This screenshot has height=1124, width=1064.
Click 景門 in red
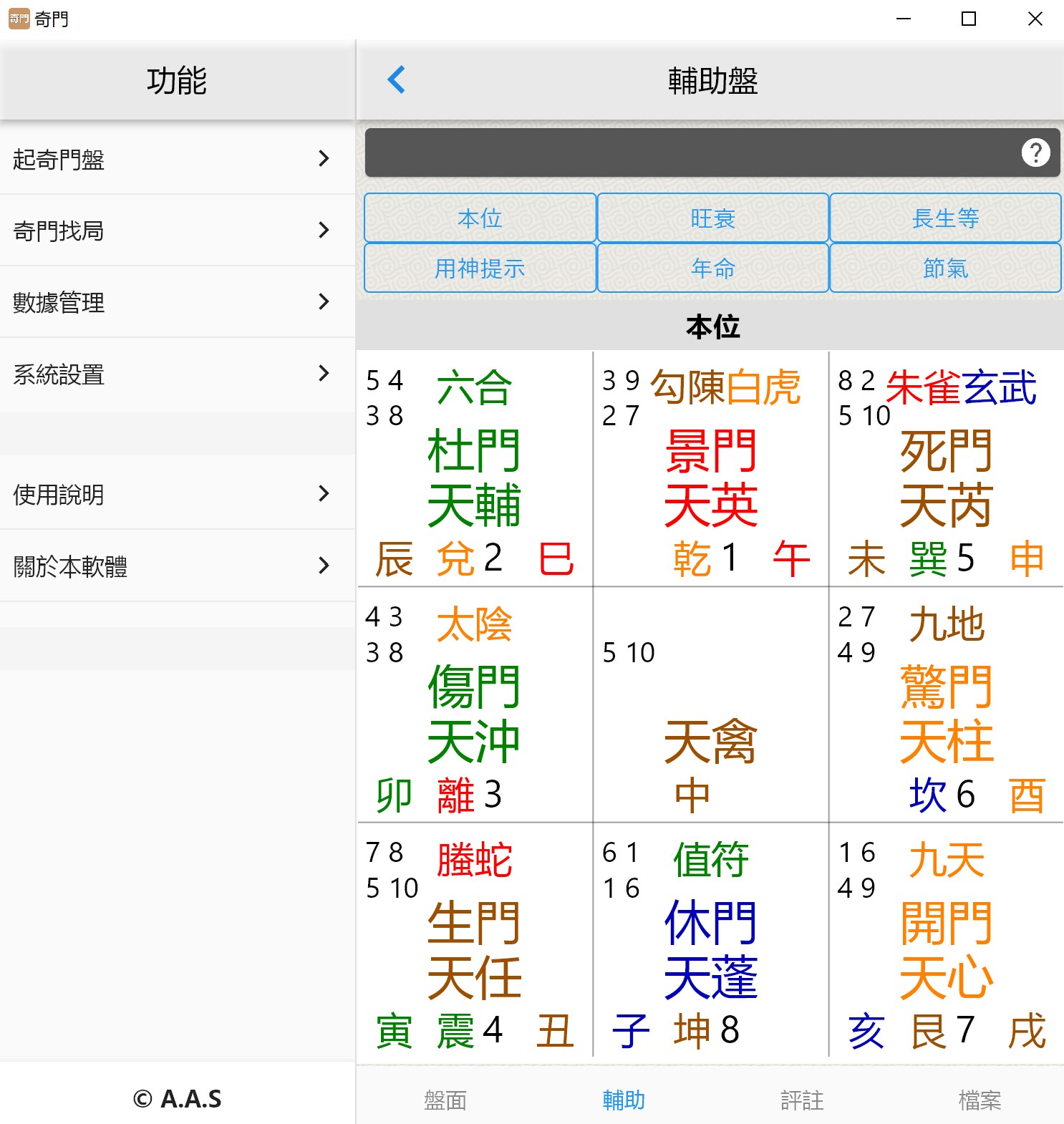coord(710,450)
